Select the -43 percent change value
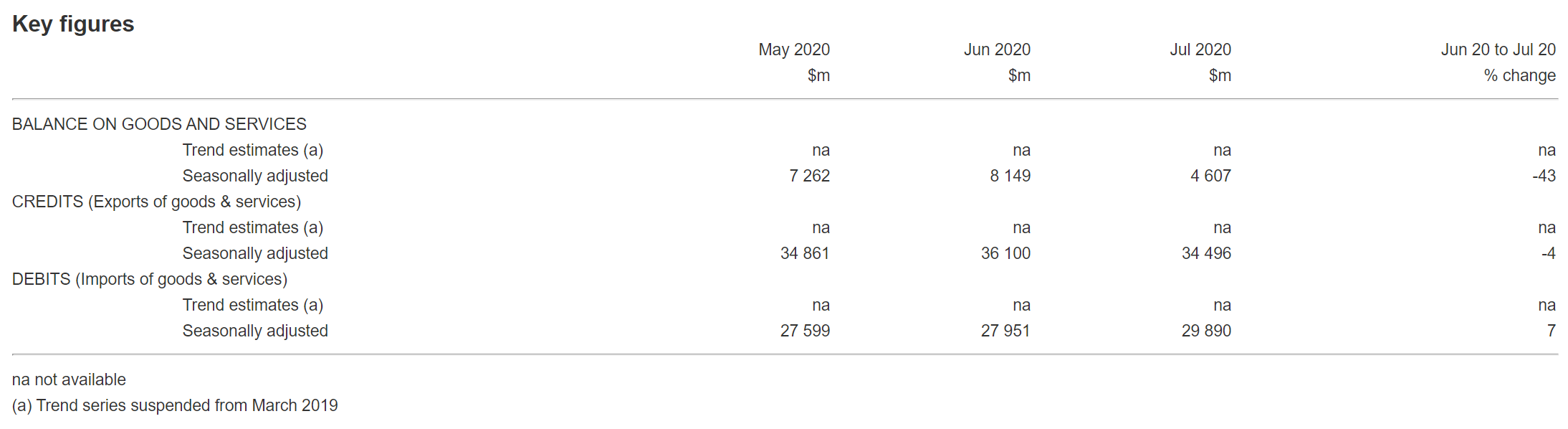This screenshot has width=1568, height=429. coord(1544,176)
